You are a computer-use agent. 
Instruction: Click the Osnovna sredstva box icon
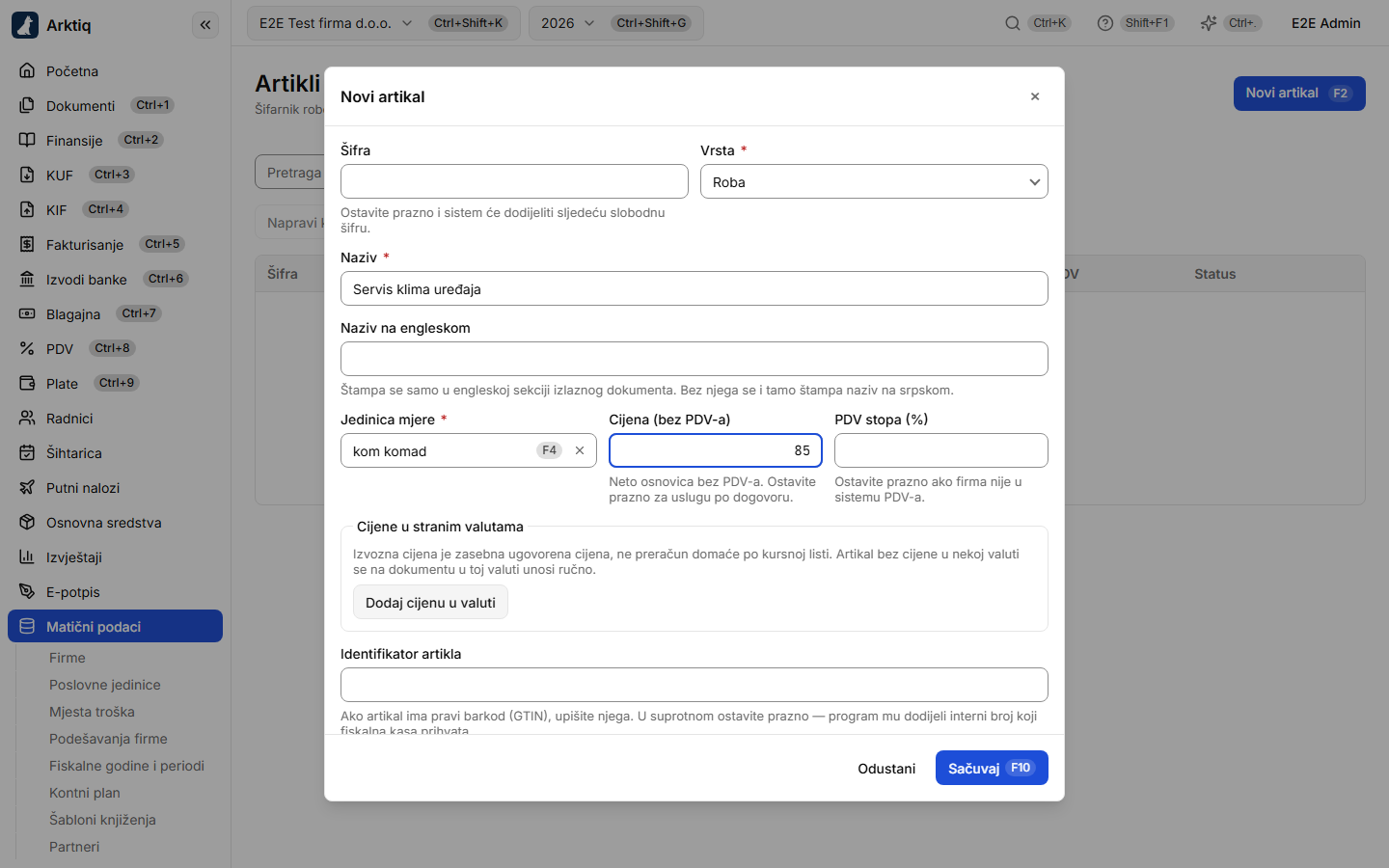(27, 522)
